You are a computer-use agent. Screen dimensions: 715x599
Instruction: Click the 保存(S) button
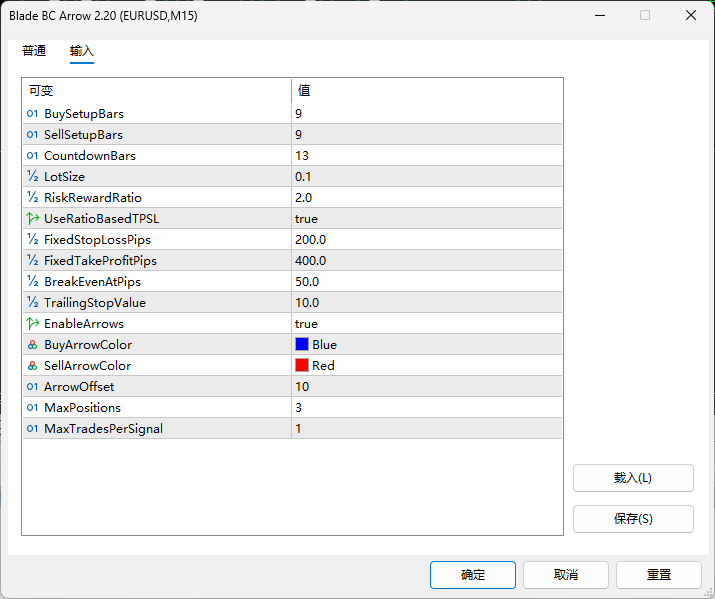633,519
